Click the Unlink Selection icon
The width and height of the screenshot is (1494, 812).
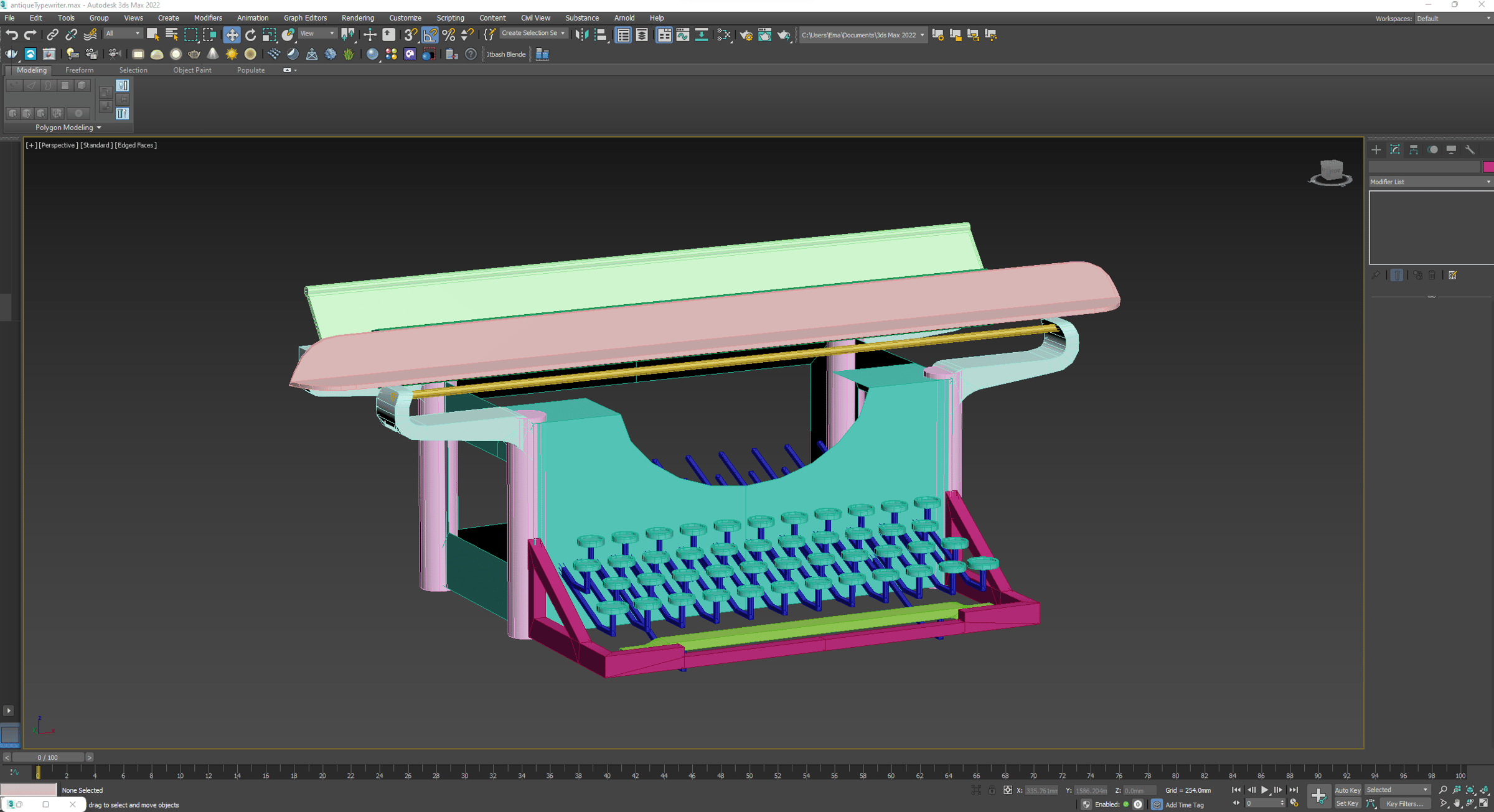coord(71,35)
